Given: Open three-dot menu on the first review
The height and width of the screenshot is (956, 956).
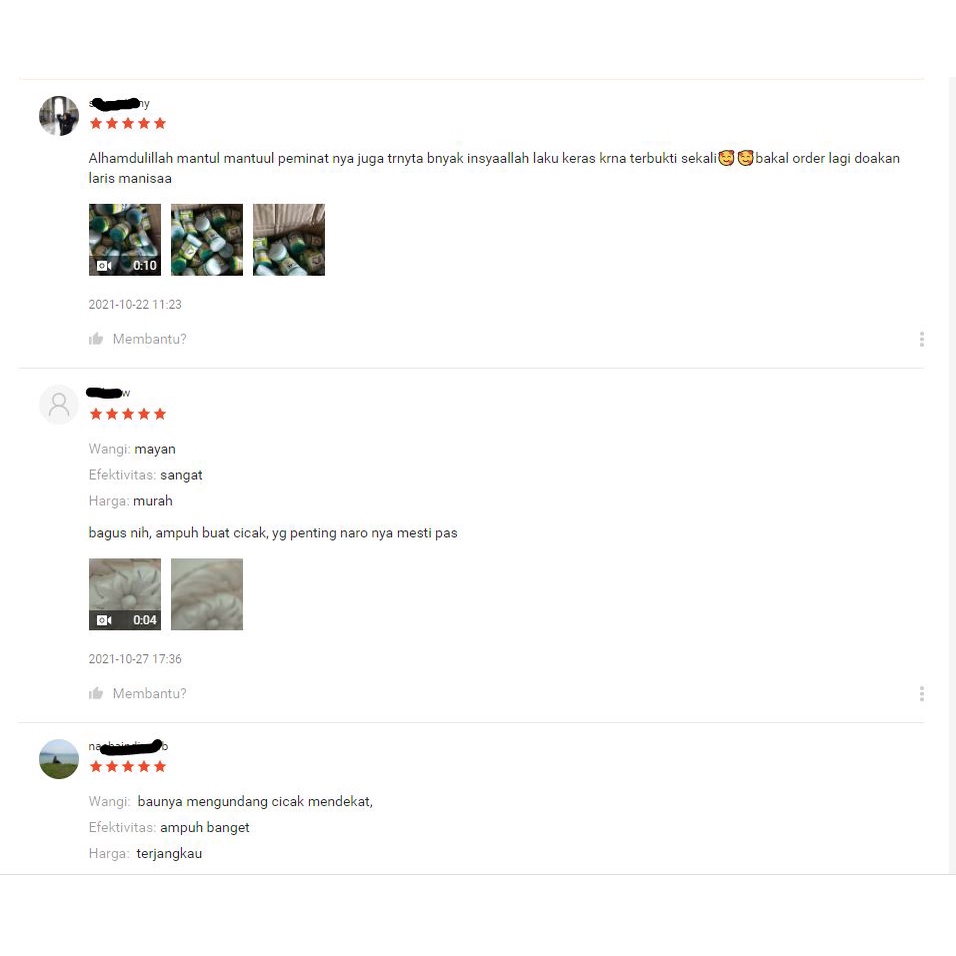Looking at the screenshot, I should point(921,339).
